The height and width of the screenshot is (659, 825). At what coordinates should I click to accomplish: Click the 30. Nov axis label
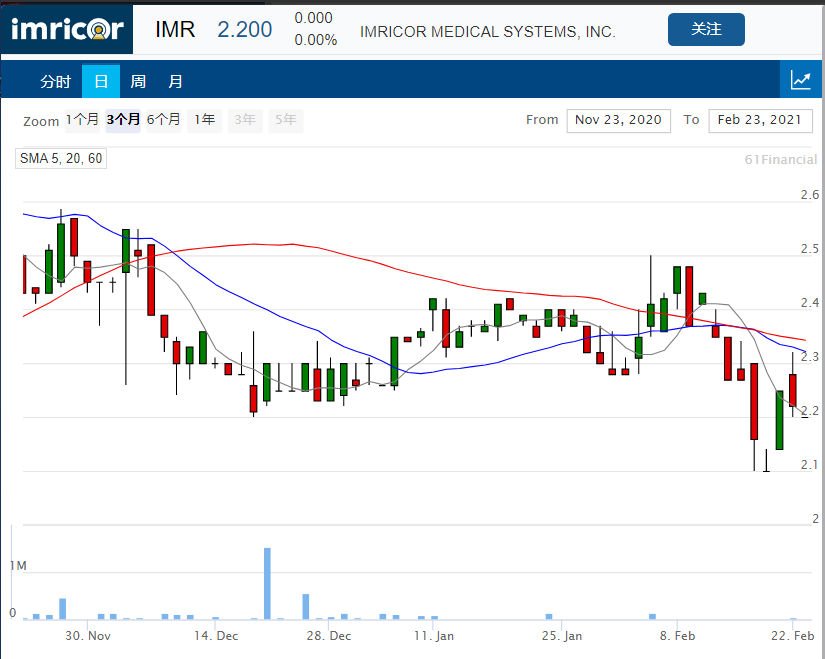[88, 635]
